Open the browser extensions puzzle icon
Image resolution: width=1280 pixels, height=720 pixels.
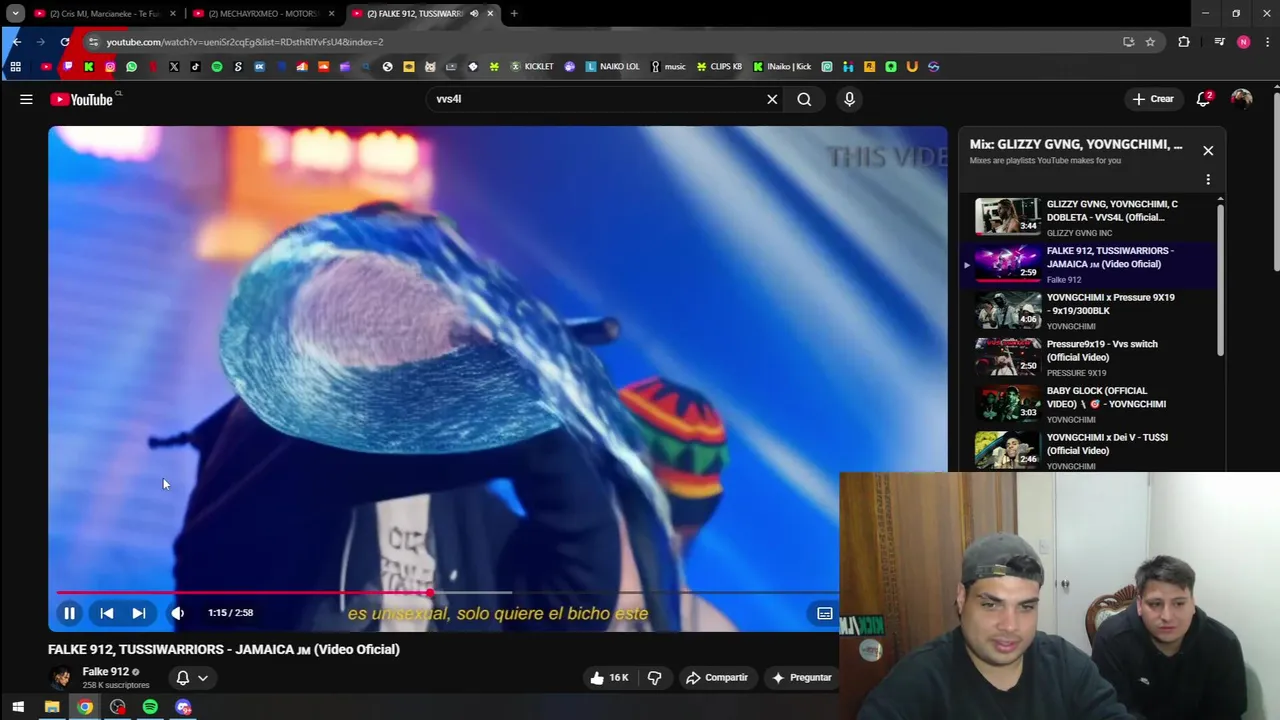1184,42
